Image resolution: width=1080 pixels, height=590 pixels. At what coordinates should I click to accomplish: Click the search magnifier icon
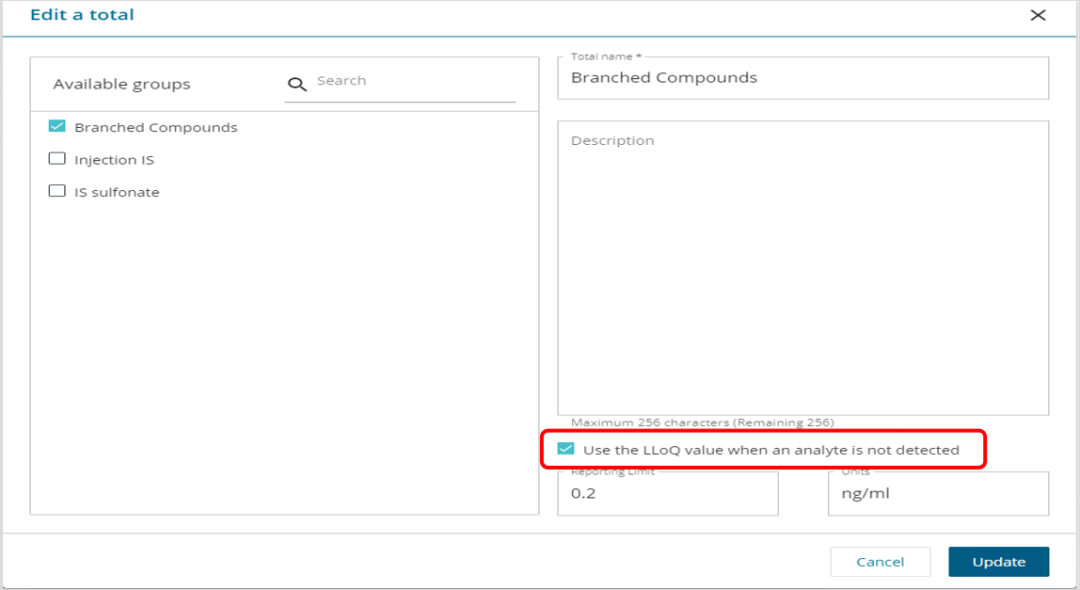297,84
